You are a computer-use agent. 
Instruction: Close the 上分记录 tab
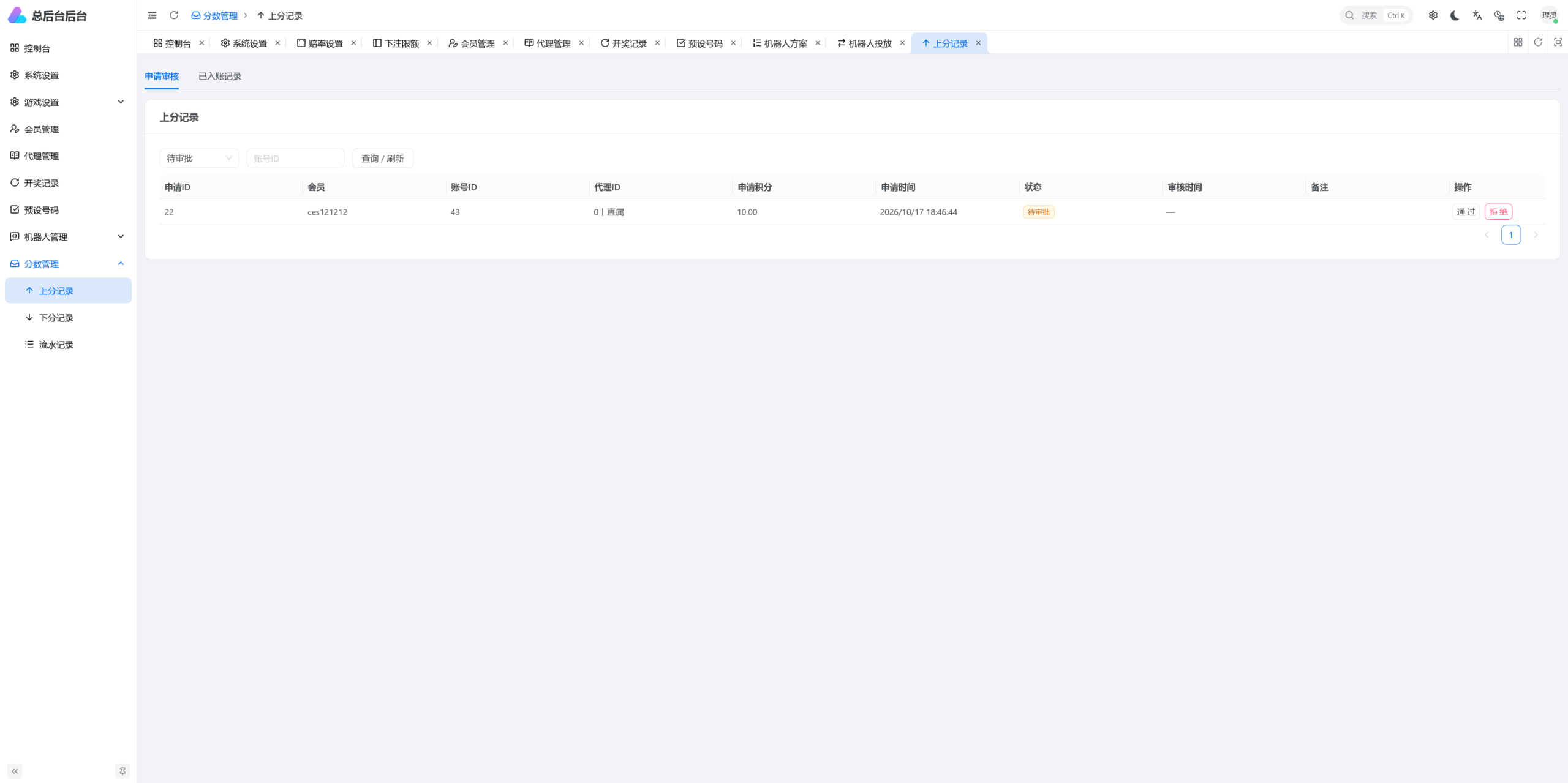[x=978, y=43]
